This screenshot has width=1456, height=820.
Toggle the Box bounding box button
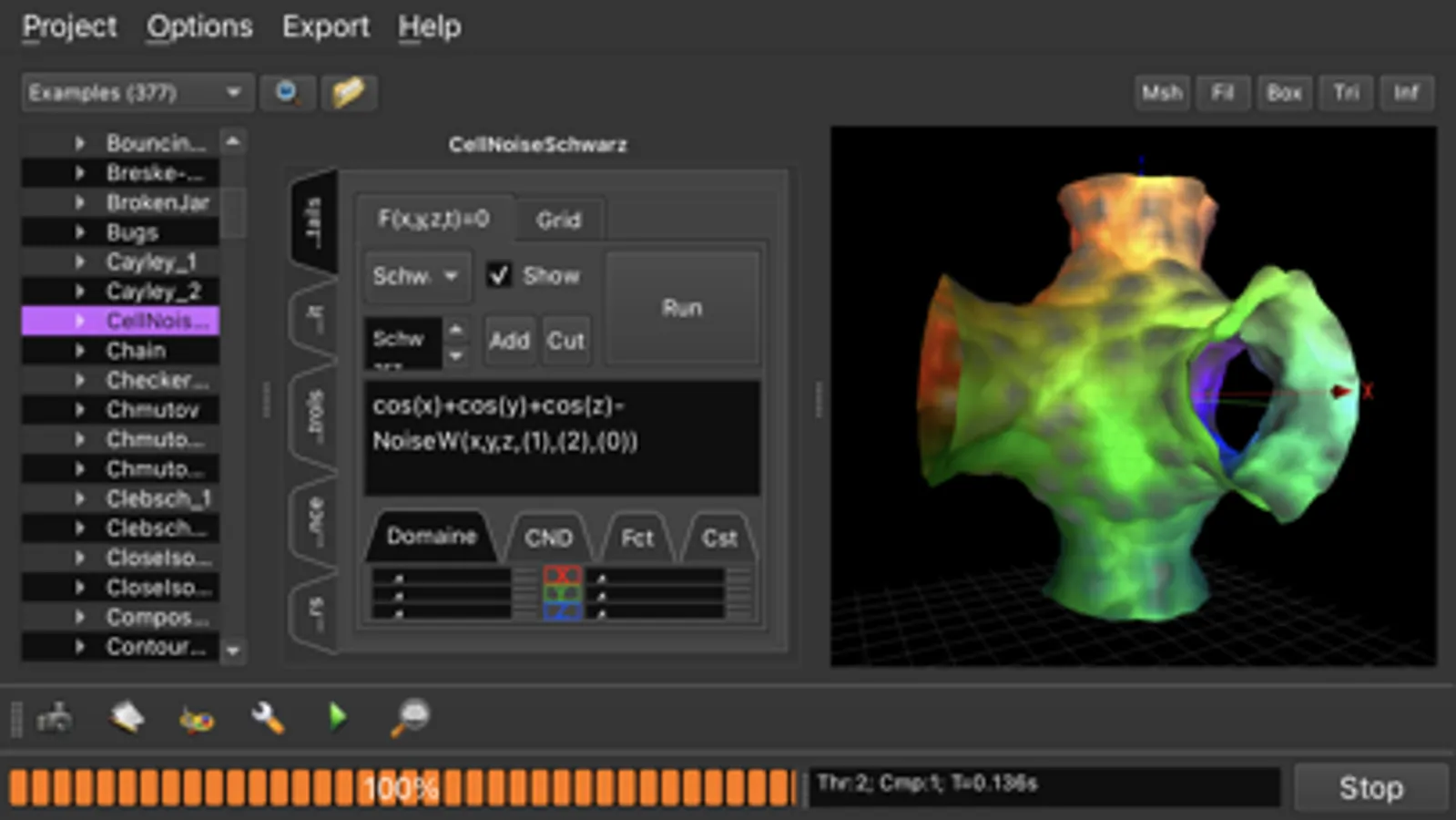tap(1284, 92)
